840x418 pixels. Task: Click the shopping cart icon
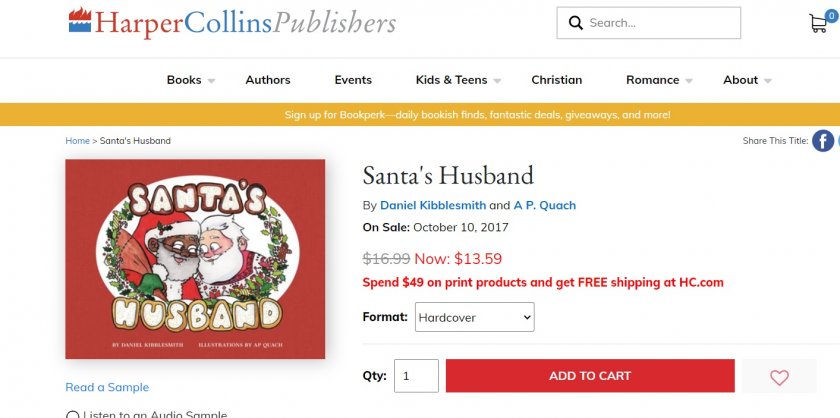click(818, 24)
